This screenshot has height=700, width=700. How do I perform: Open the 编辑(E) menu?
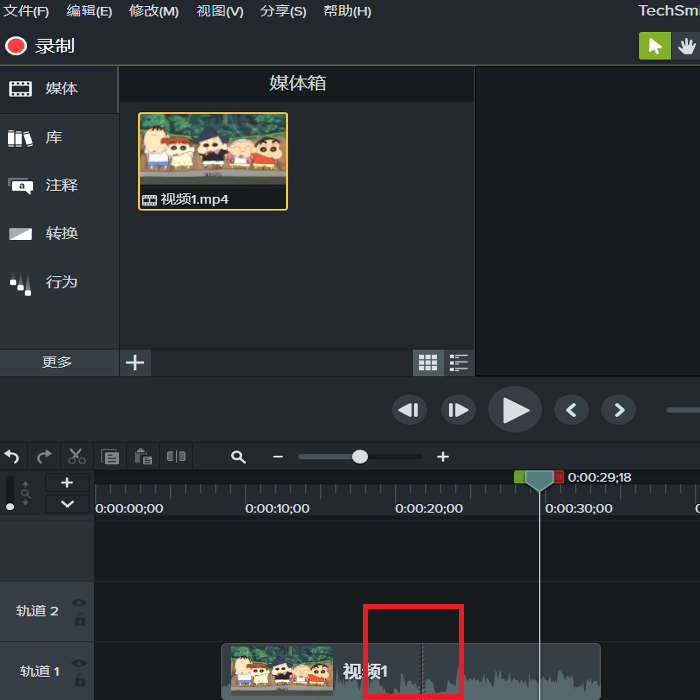point(89,11)
